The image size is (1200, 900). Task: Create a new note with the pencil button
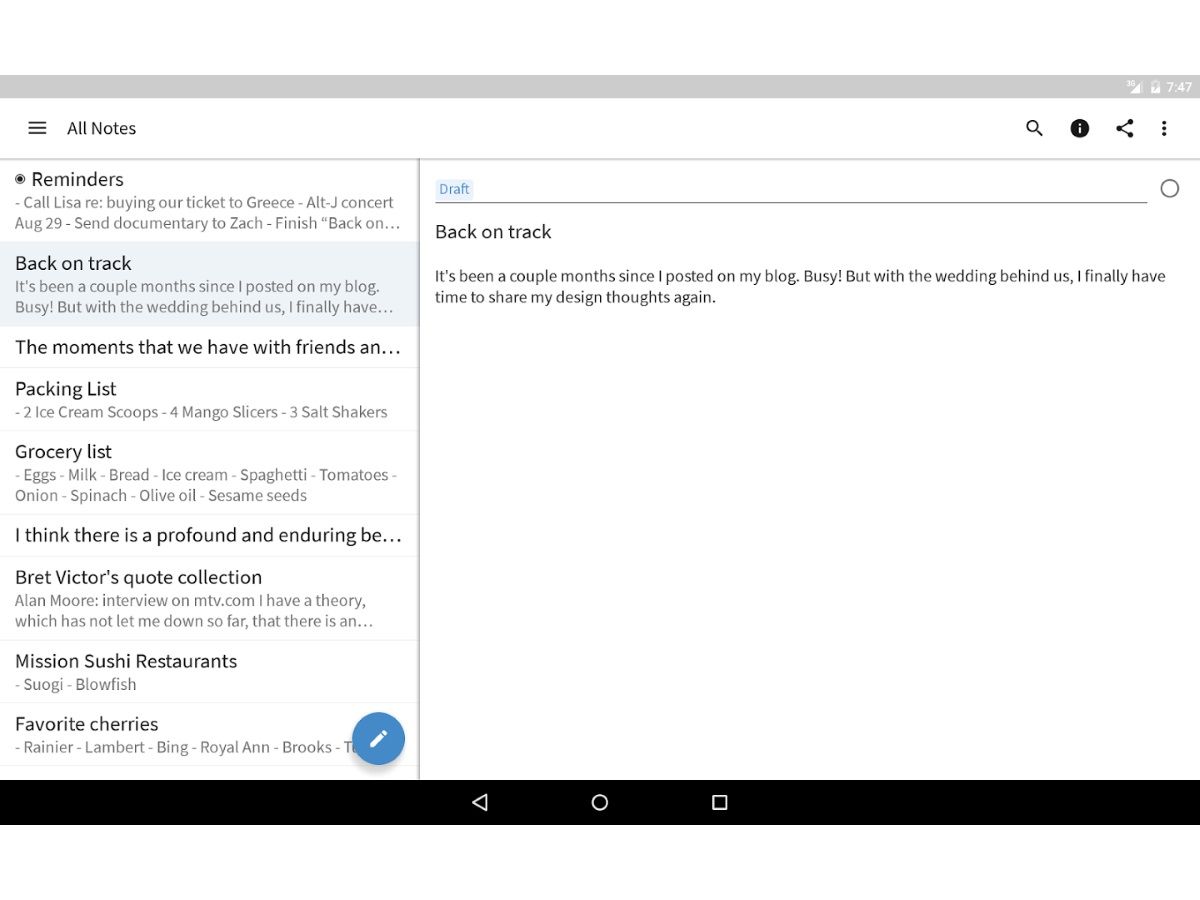[378, 738]
